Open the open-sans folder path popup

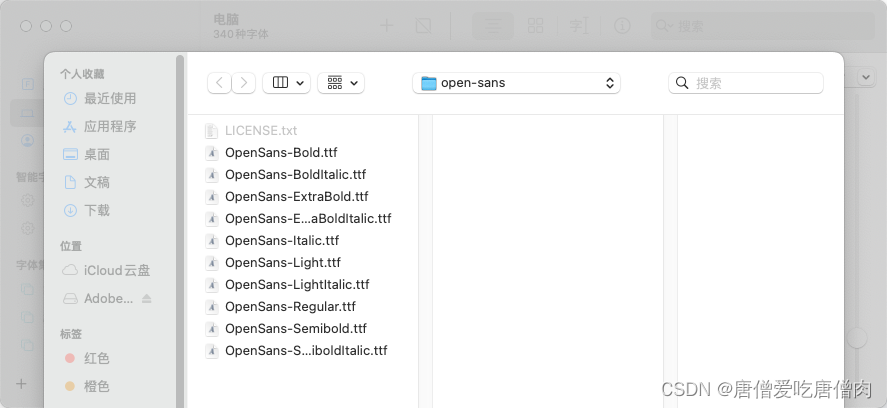pos(516,83)
